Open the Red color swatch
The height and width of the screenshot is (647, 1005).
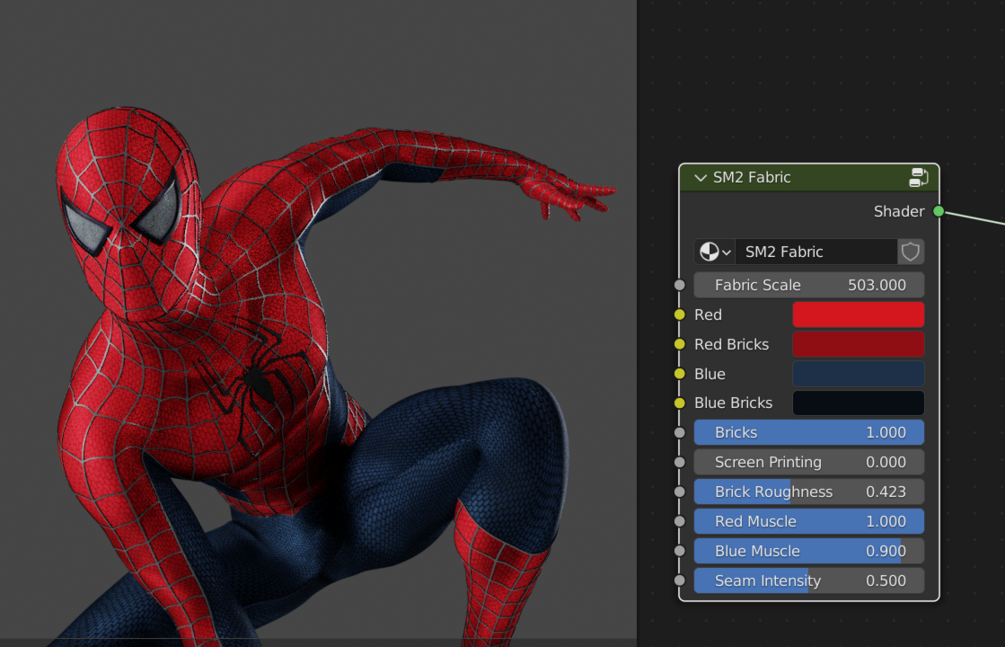(x=858, y=315)
